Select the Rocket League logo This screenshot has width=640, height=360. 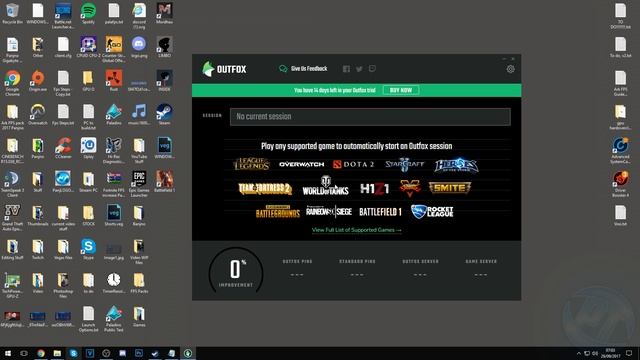coord(432,211)
